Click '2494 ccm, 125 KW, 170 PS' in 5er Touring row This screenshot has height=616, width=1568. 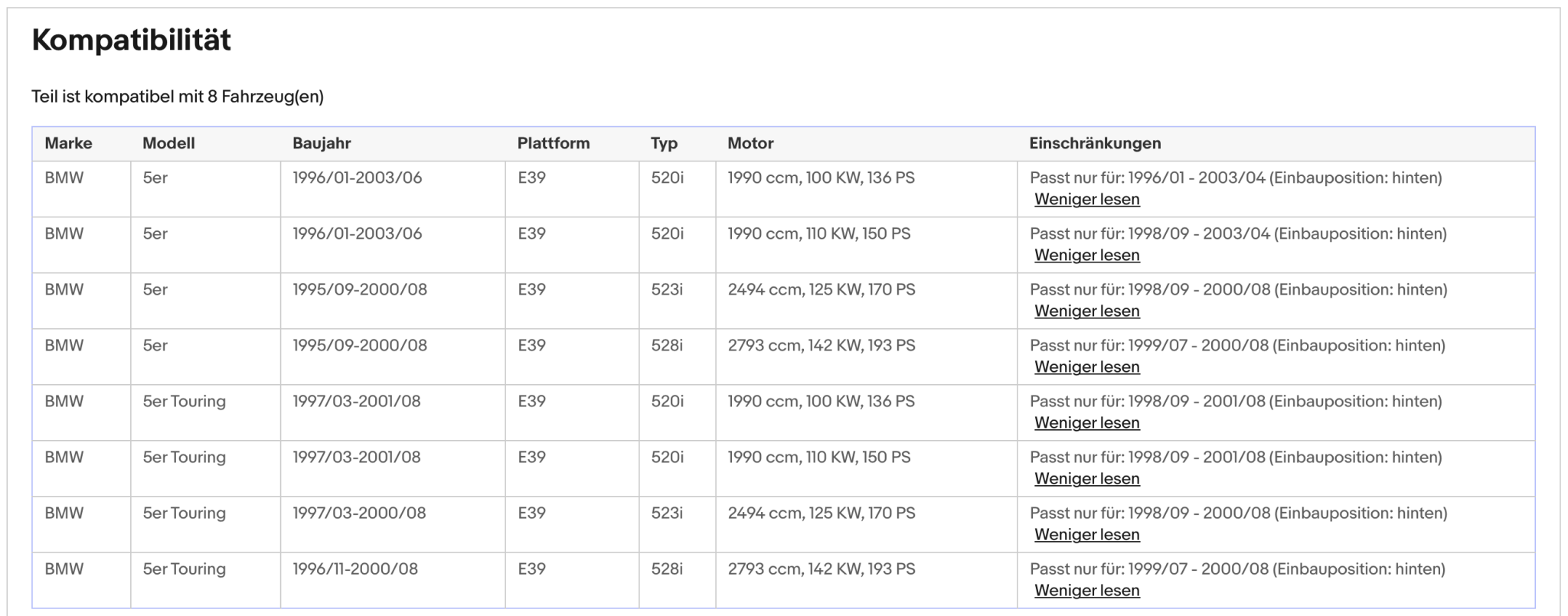pyautogui.click(x=822, y=513)
